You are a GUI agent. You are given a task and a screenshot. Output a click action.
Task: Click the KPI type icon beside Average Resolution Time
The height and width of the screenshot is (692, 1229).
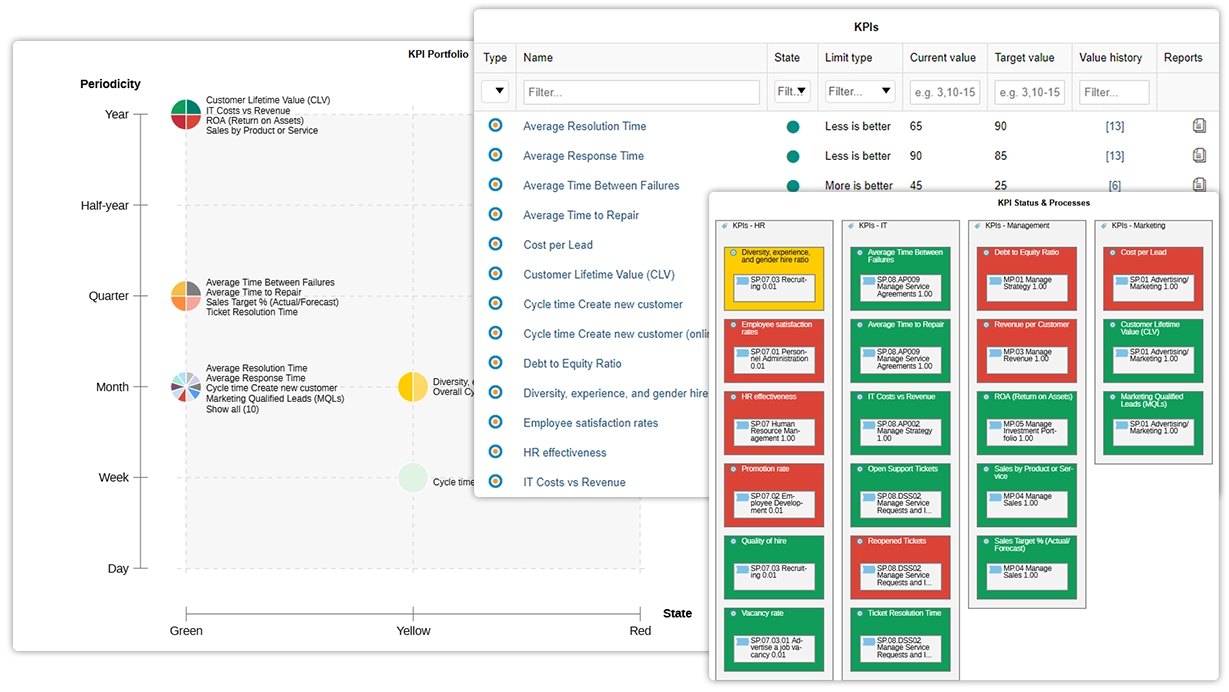(x=494, y=125)
